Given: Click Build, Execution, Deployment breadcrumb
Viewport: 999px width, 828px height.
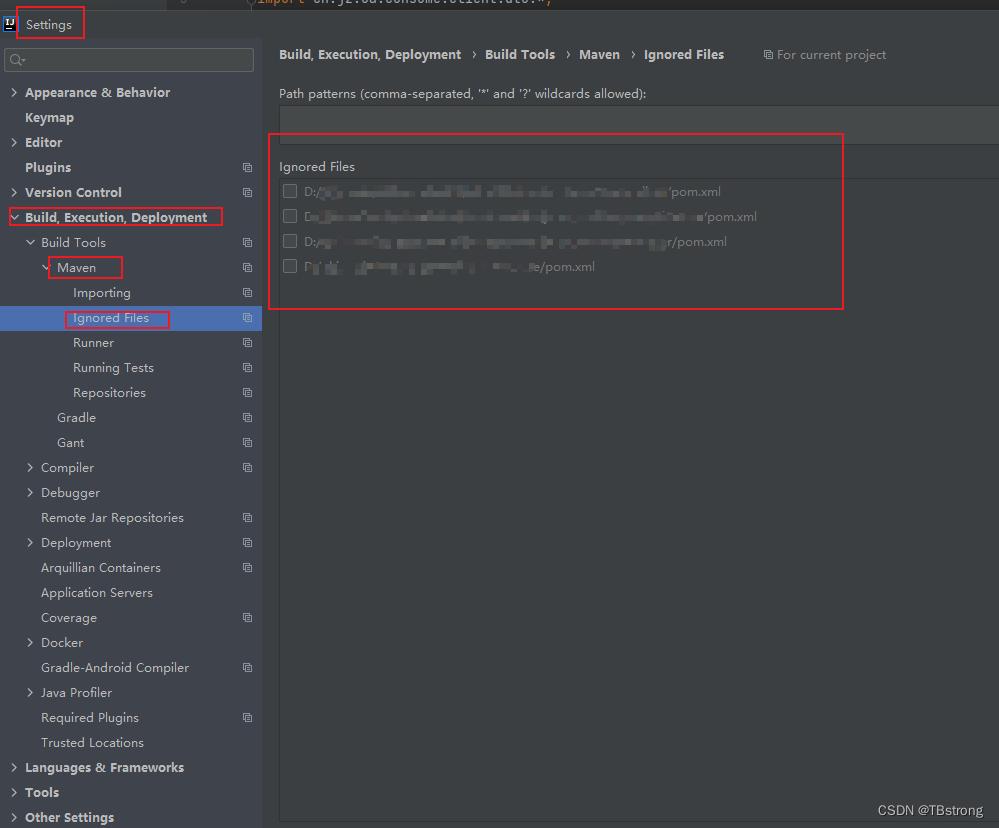Looking at the screenshot, I should (370, 55).
